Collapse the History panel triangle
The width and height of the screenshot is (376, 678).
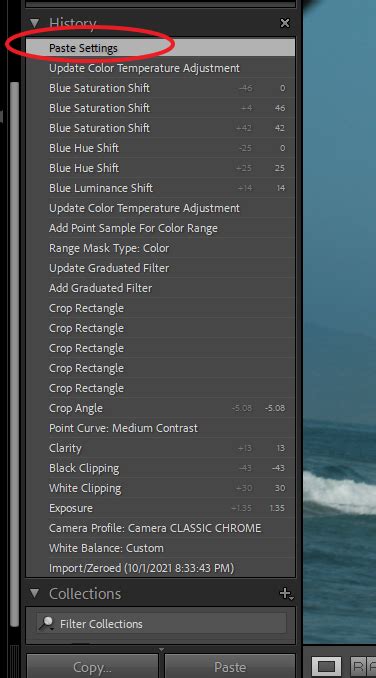click(x=35, y=22)
